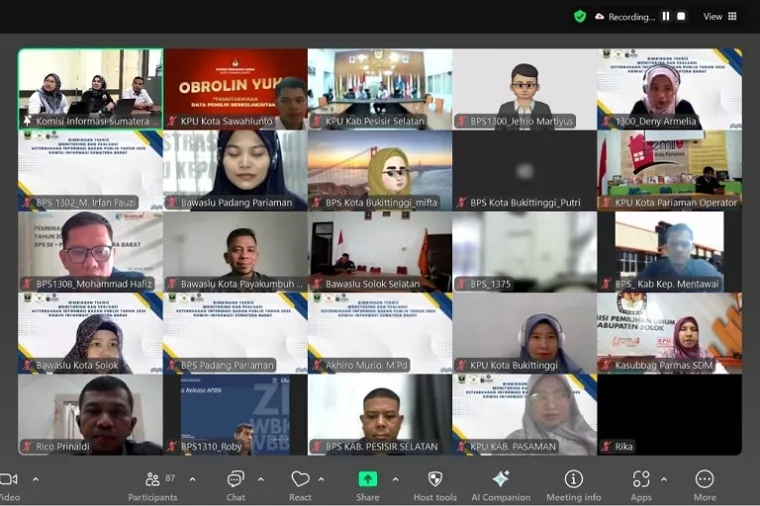The height and width of the screenshot is (506, 760).
Task: Select Bawaslu Padang Pariaman video tile
Action: click(x=236, y=170)
